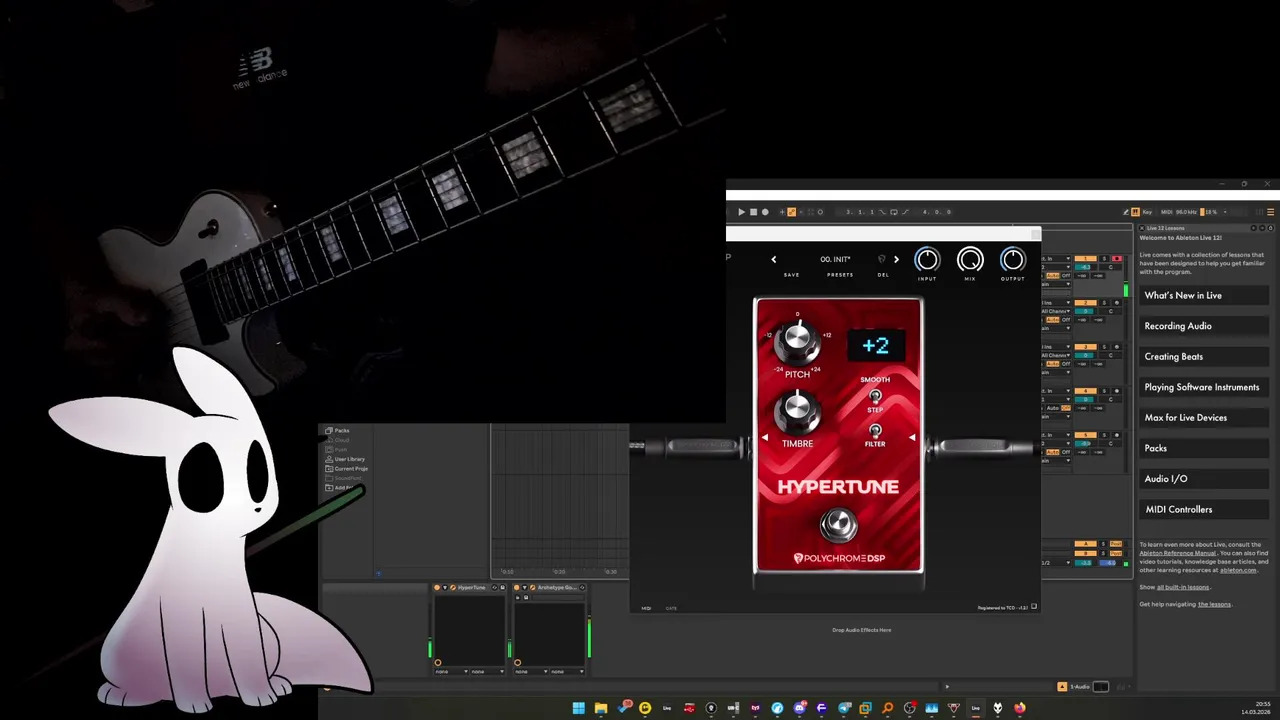Viewport: 1280px width, 720px height.
Task: Open the Archetype device wrench icon
Action: (533, 587)
